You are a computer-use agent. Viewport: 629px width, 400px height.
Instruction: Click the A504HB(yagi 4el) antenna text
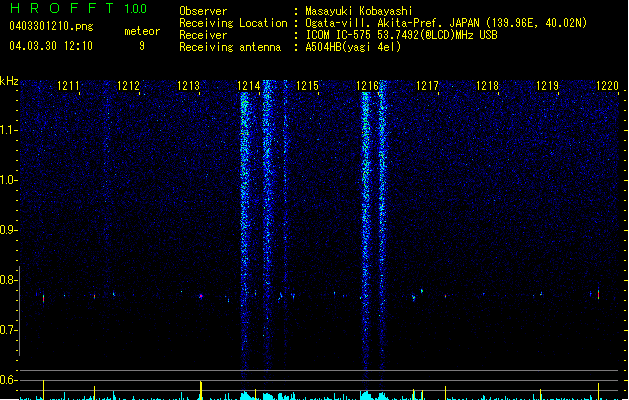tap(353, 47)
